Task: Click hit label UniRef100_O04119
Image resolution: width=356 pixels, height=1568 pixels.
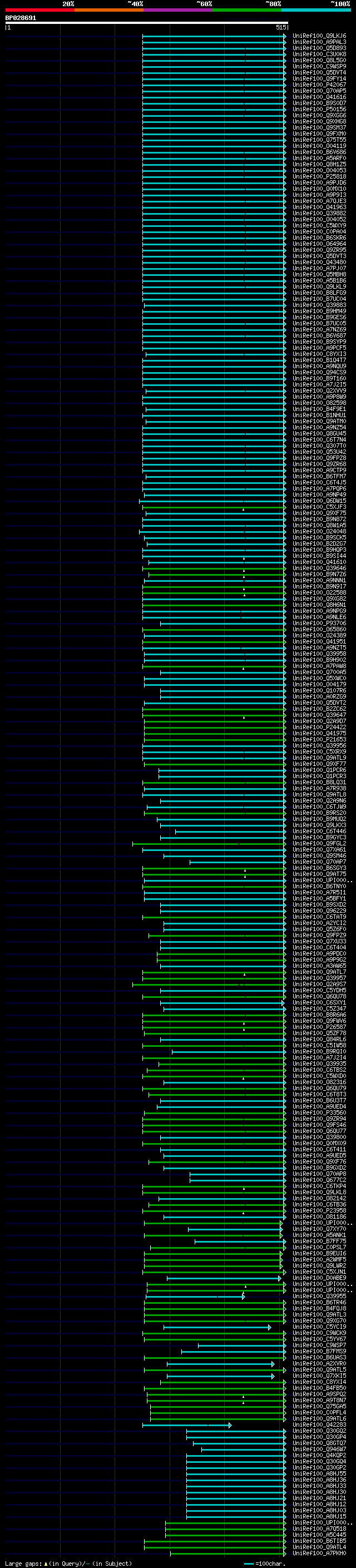Action: 319,146
